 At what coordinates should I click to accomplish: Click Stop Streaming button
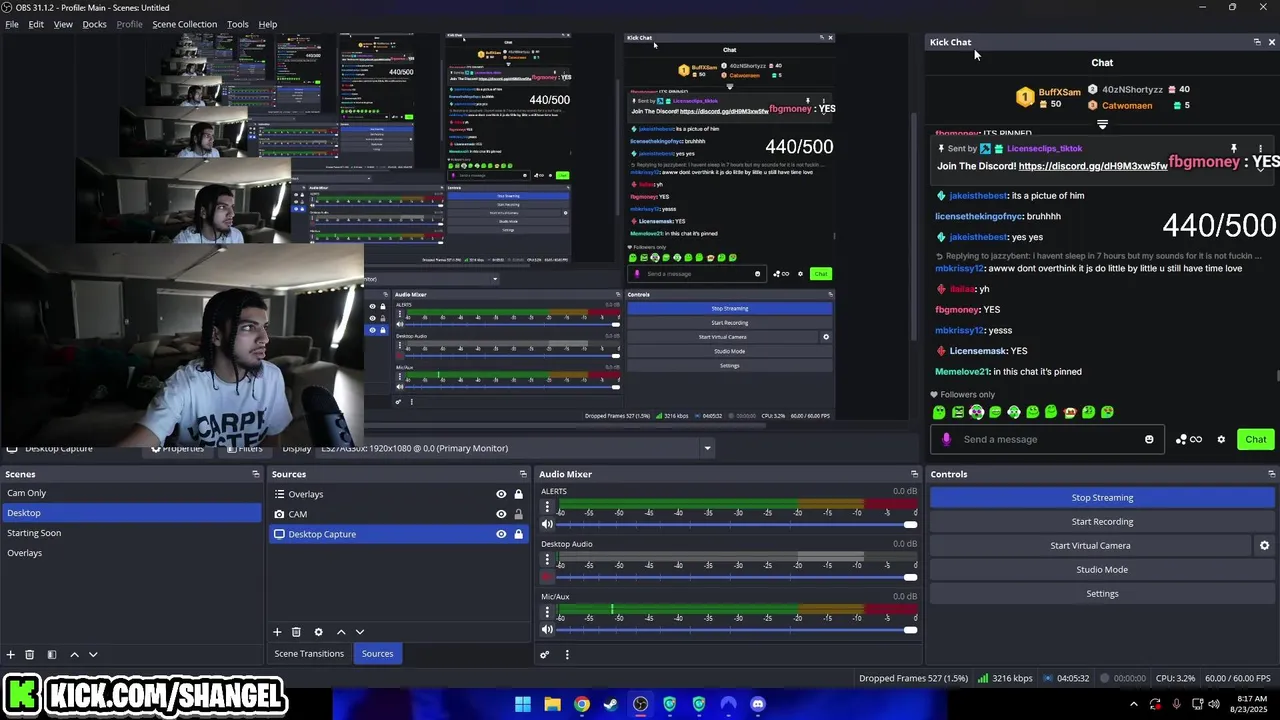1102,497
